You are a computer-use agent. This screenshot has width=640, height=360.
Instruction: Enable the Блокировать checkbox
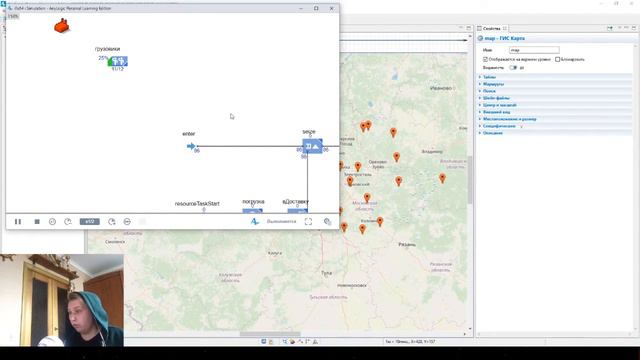(x=558, y=59)
